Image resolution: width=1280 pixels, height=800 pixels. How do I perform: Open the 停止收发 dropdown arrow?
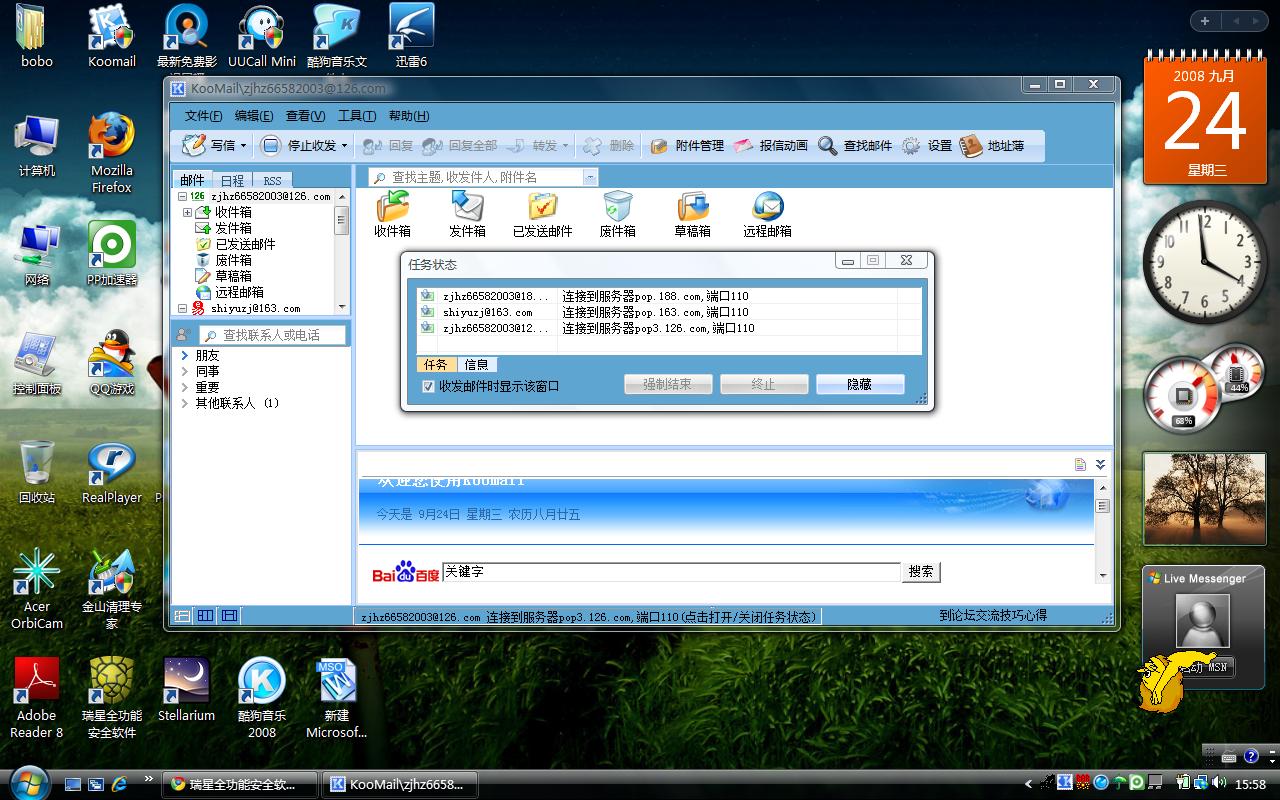tap(345, 146)
